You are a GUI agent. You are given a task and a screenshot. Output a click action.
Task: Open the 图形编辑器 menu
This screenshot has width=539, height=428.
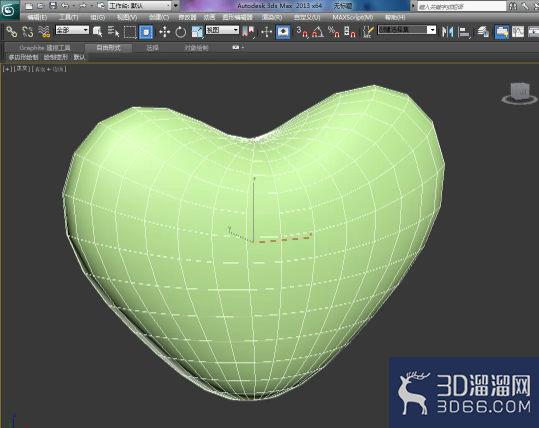click(x=238, y=17)
